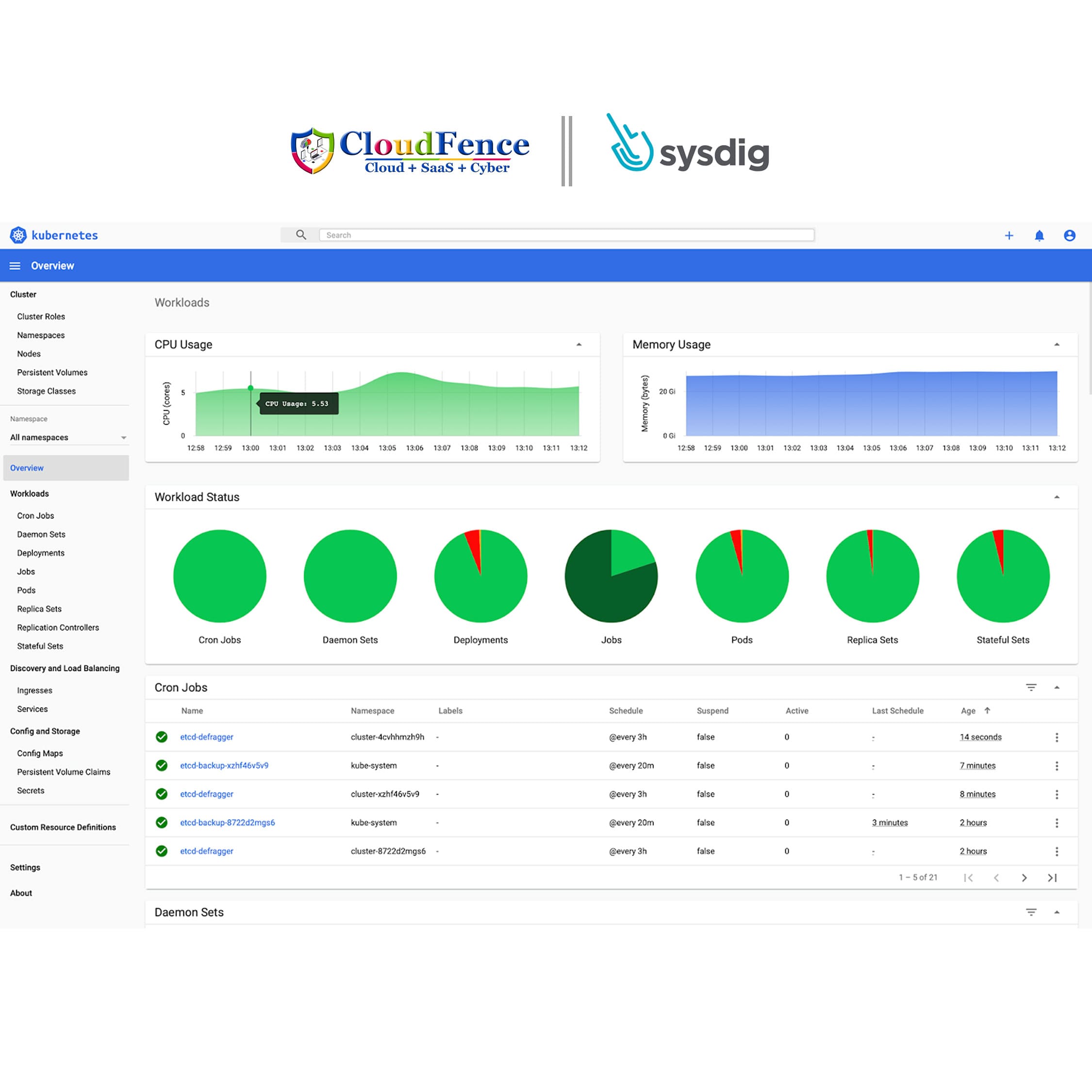Open filter icon in Cron Jobs header
The width and height of the screenshot is (1092, 1092).
[x=1031, y=687]
